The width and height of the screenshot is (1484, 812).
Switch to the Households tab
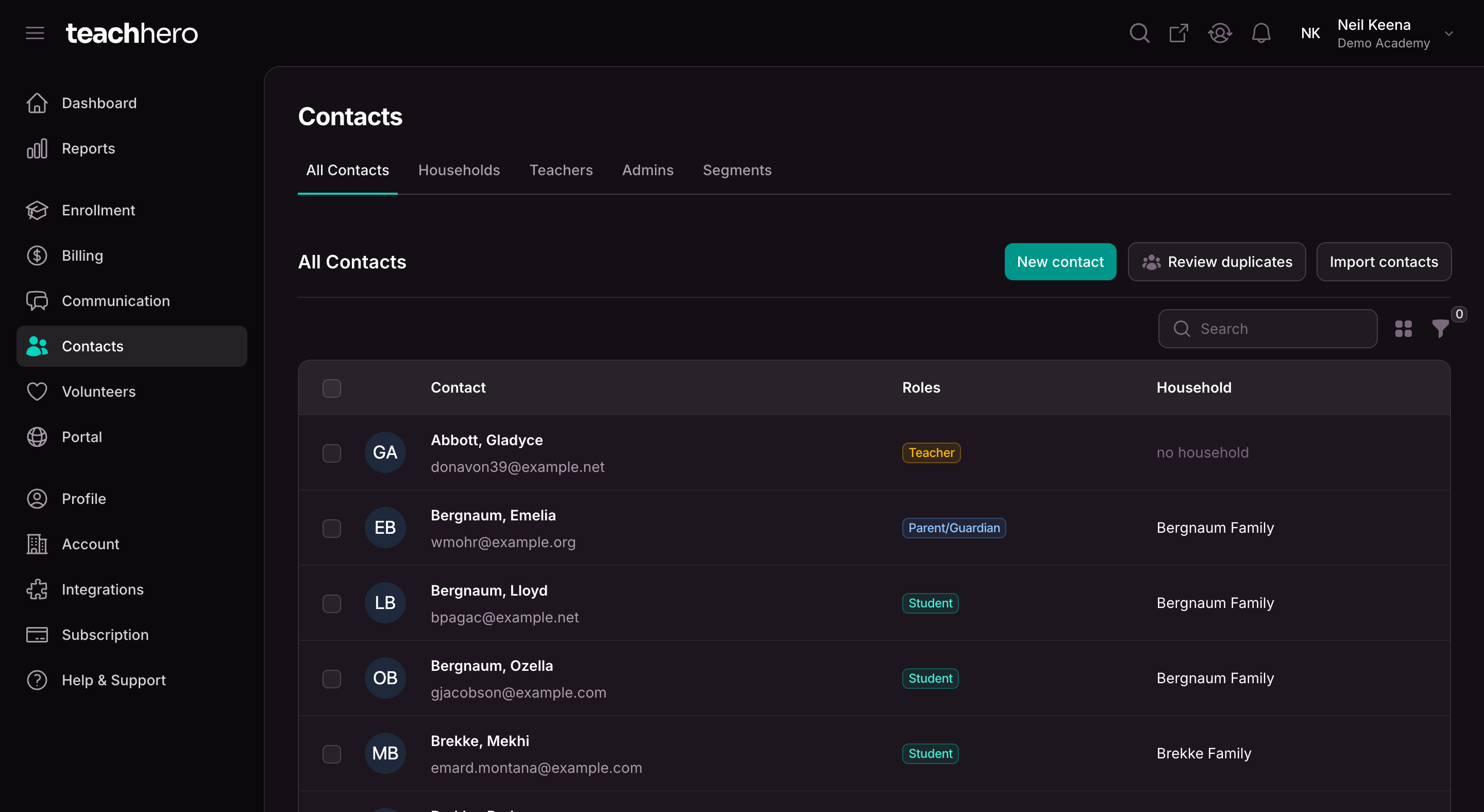click(x=459, y=171)
